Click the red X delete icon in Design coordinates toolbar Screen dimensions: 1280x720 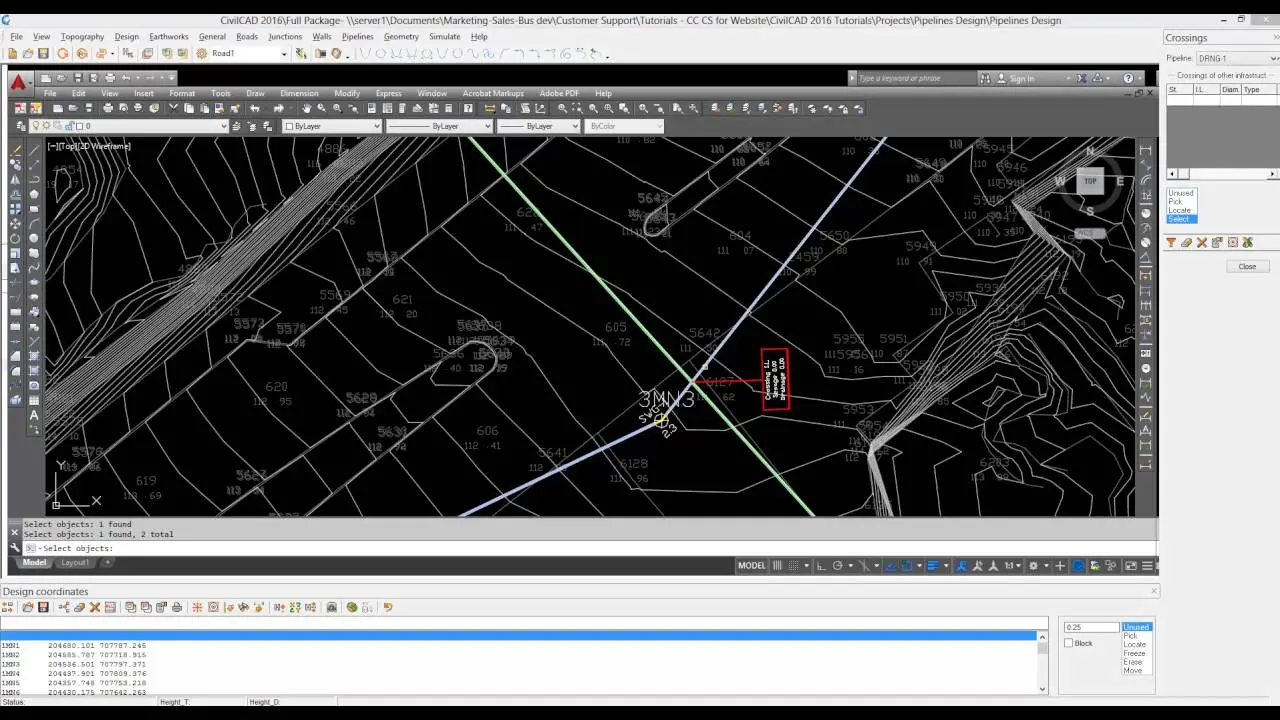coord(95,607)
